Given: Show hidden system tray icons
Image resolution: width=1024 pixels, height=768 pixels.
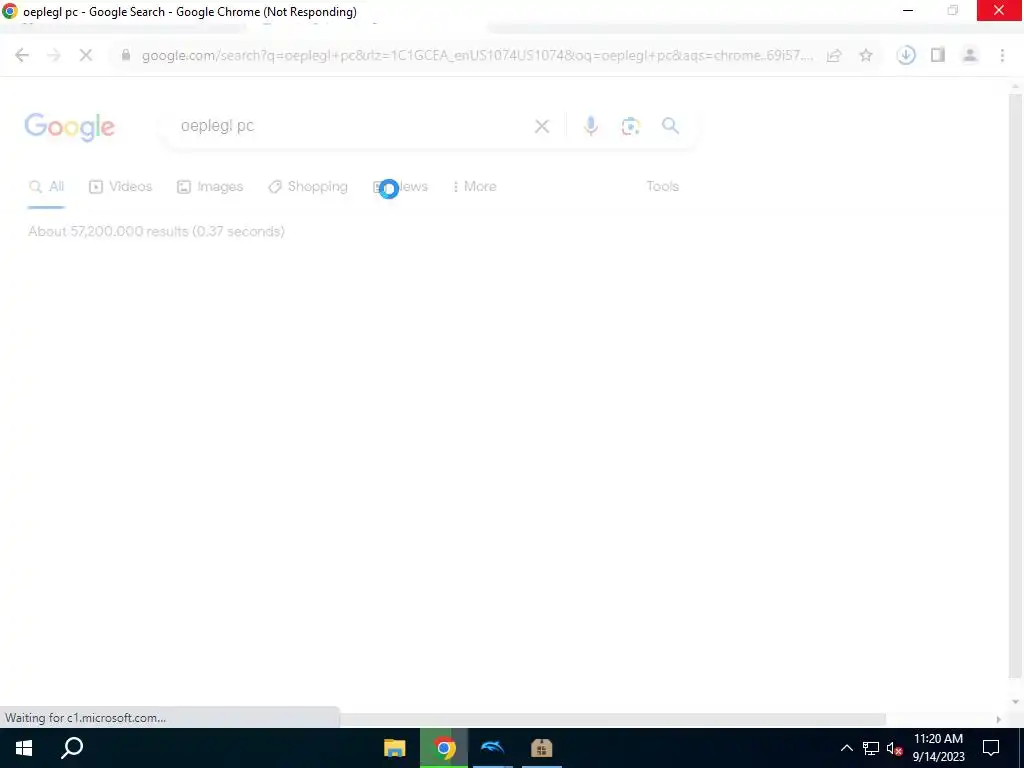Looking at the screenshot, I should pos(846,748).
